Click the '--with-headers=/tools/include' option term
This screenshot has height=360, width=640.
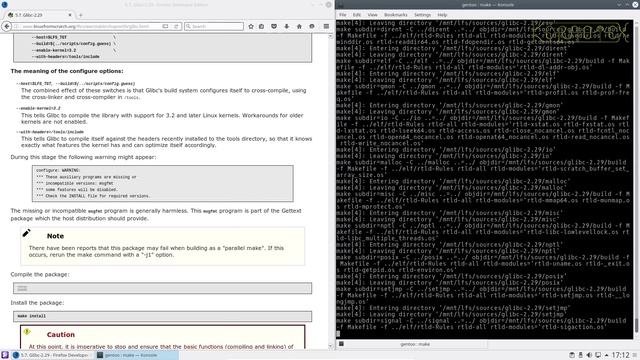tap(50, 132)
